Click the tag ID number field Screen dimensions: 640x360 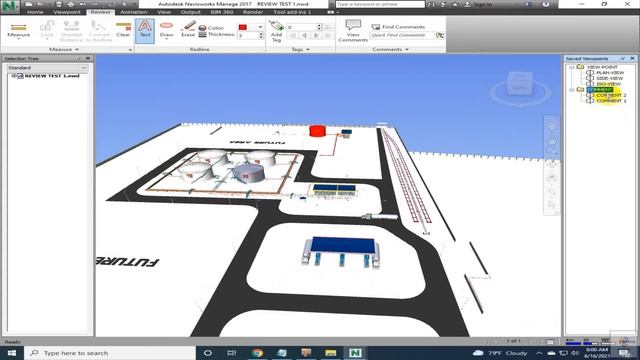pos(301,27)
